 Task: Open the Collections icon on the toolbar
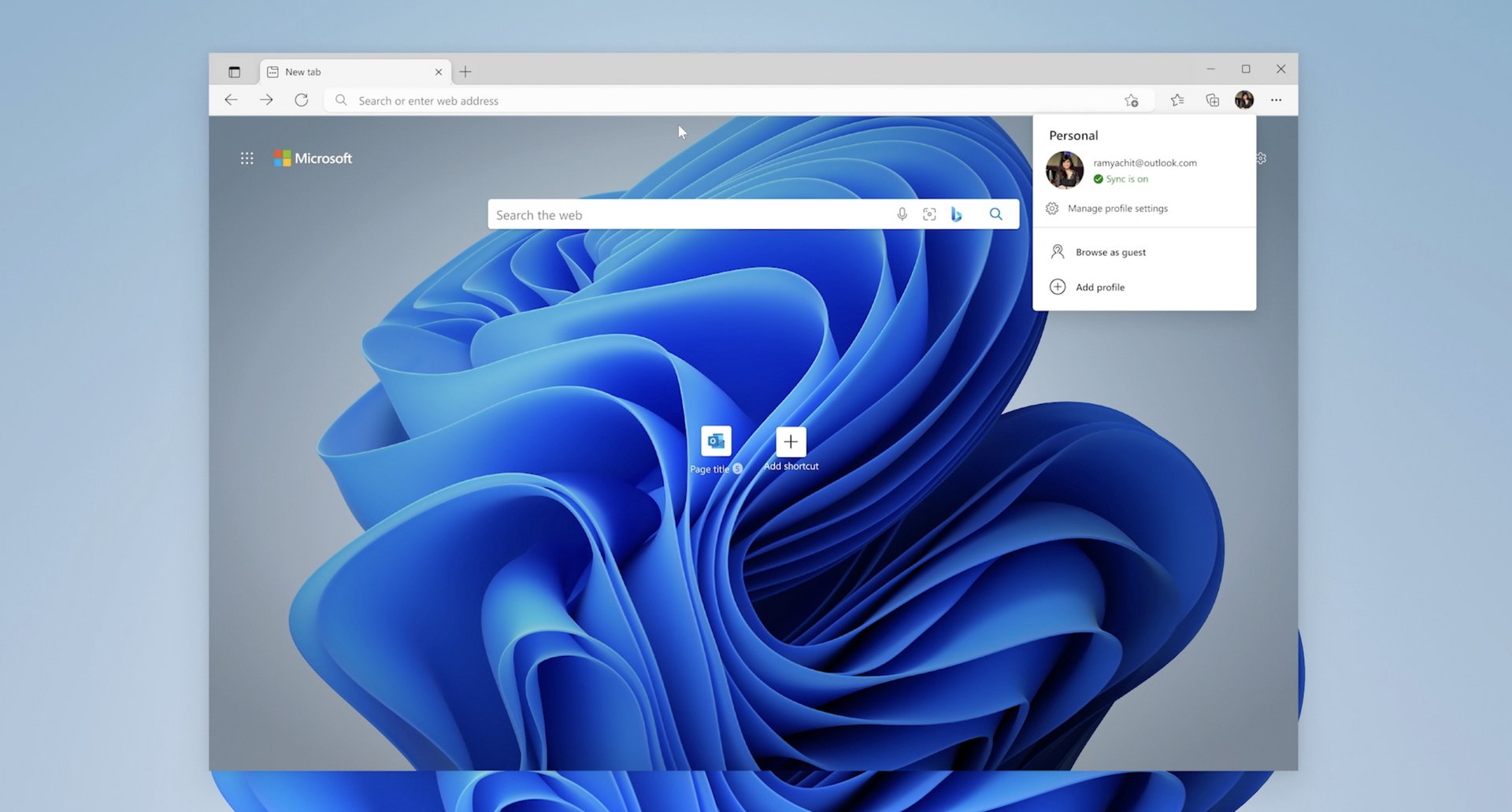[x=1212, y=100]
